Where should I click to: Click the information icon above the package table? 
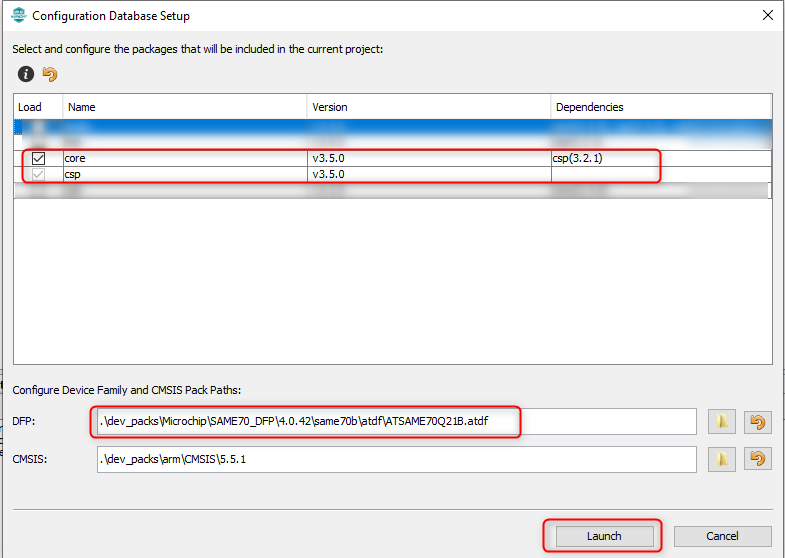pyautogui.click(x=26, y=74)
